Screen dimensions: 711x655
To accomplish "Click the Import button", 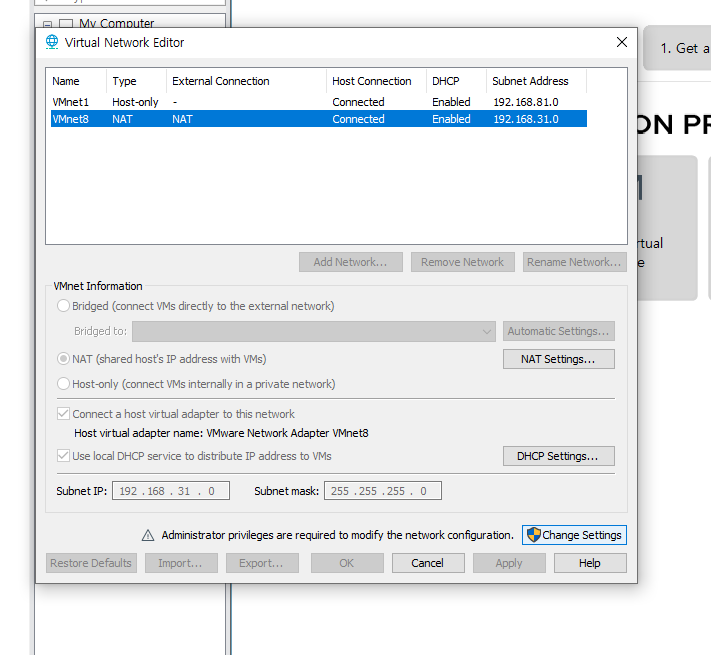I will (181, 563).
